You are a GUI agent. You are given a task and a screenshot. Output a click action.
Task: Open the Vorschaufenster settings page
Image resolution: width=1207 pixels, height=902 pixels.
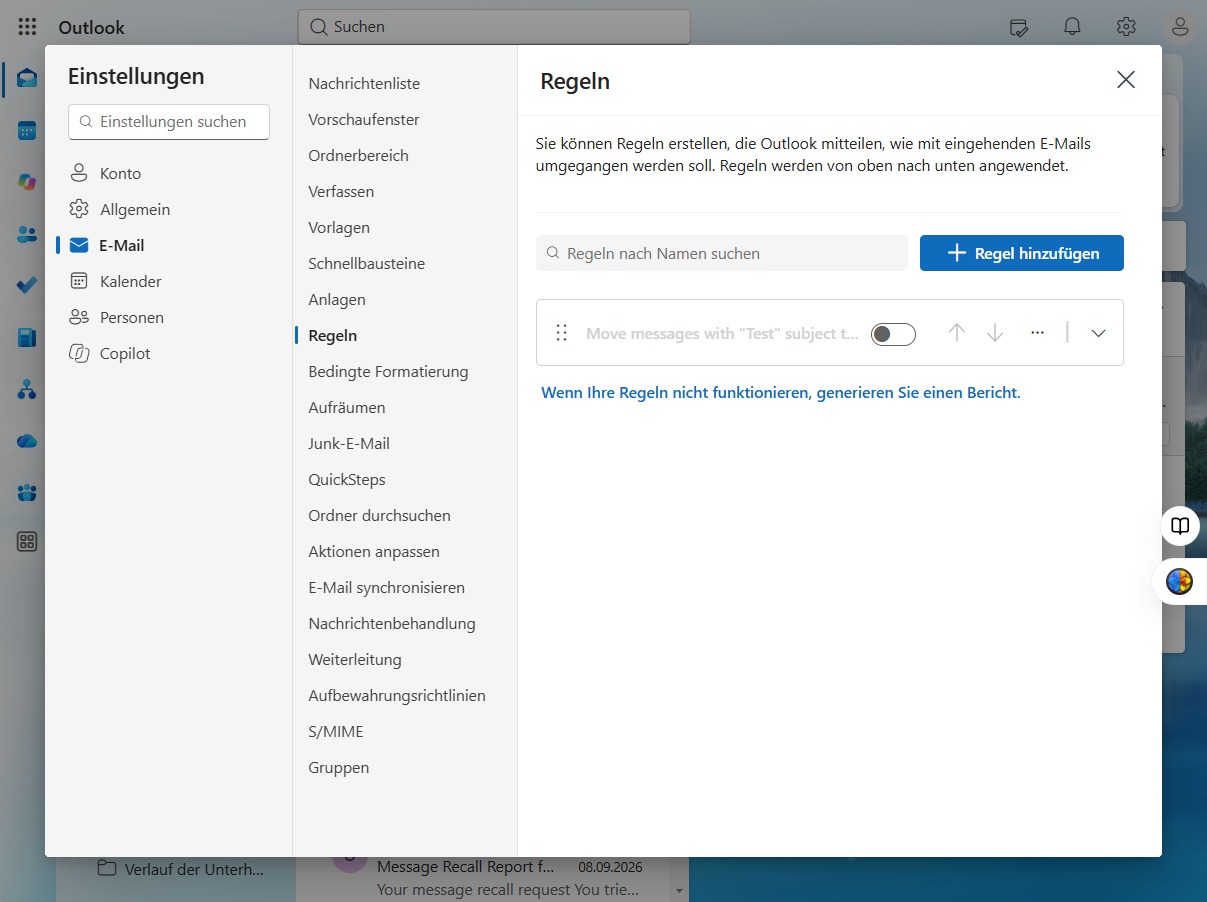coord(364,120)
